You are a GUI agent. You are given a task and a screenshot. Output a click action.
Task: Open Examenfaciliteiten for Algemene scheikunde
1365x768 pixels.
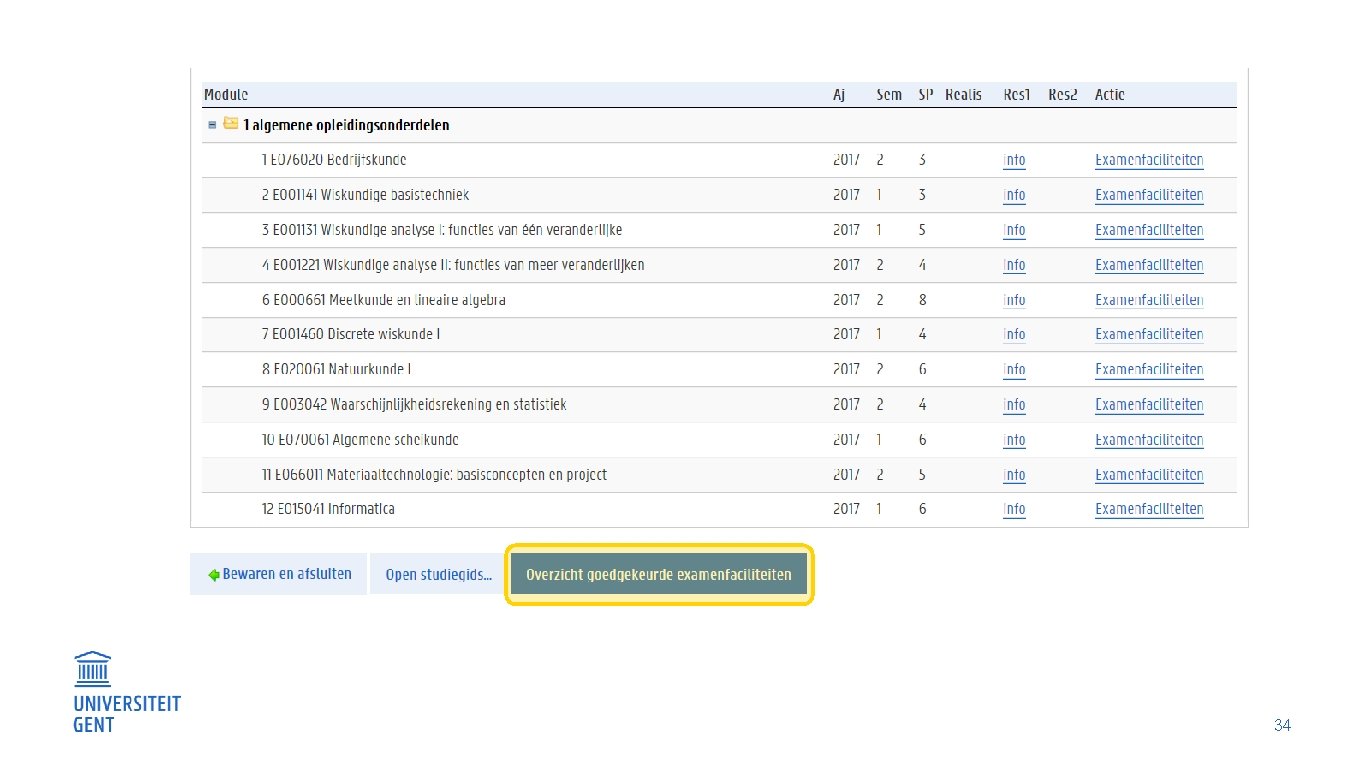point(1149,440)
